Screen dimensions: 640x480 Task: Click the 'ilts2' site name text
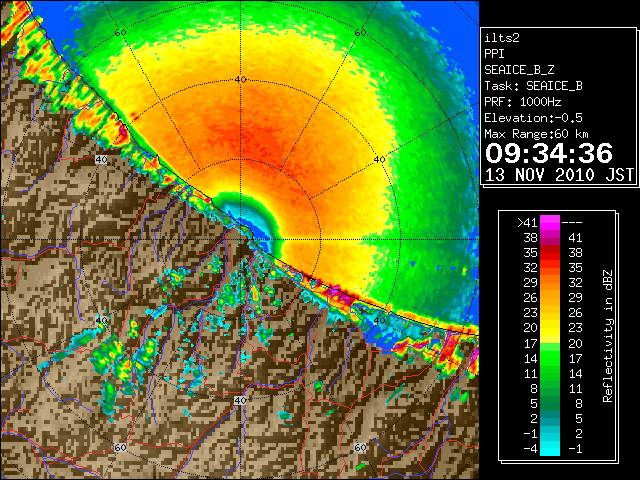click(x=502, y=38)
